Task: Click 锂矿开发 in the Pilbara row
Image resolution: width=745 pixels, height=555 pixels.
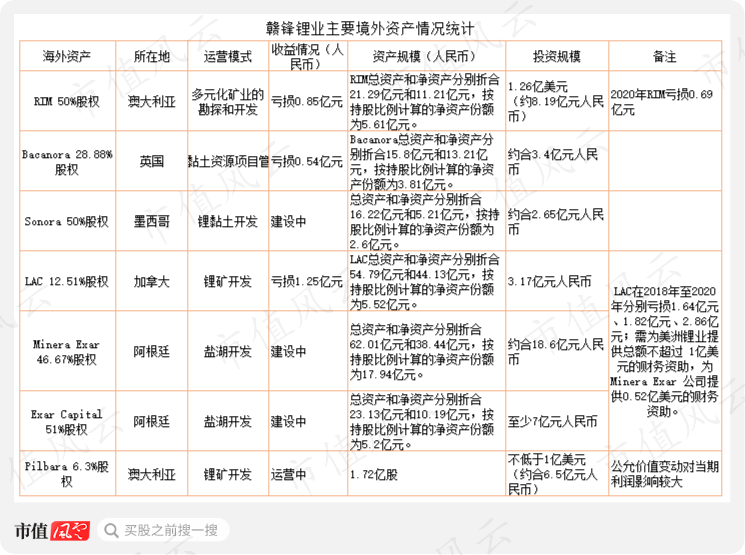Action: (x=228, y=474)
